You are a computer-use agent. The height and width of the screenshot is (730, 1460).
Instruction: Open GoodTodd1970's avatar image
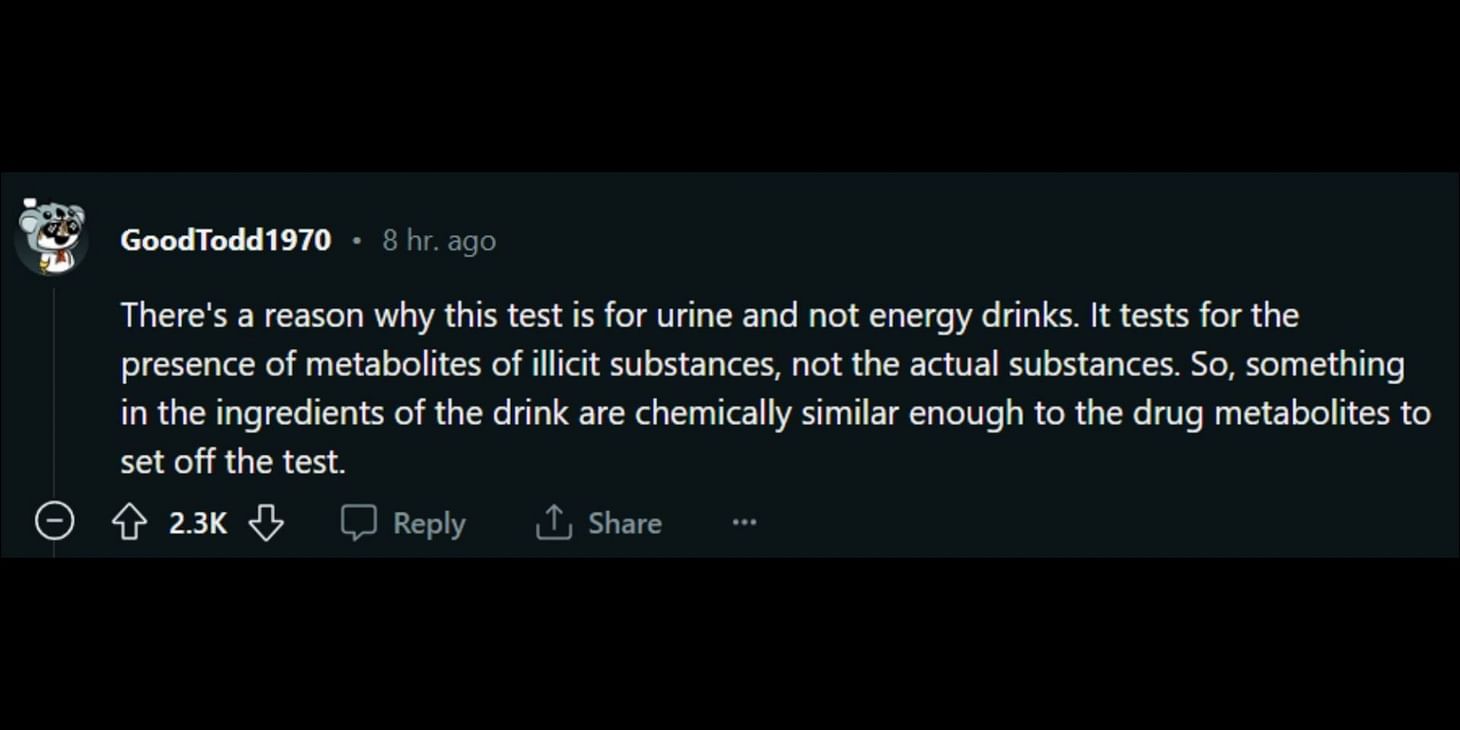(x=52, y=237)
